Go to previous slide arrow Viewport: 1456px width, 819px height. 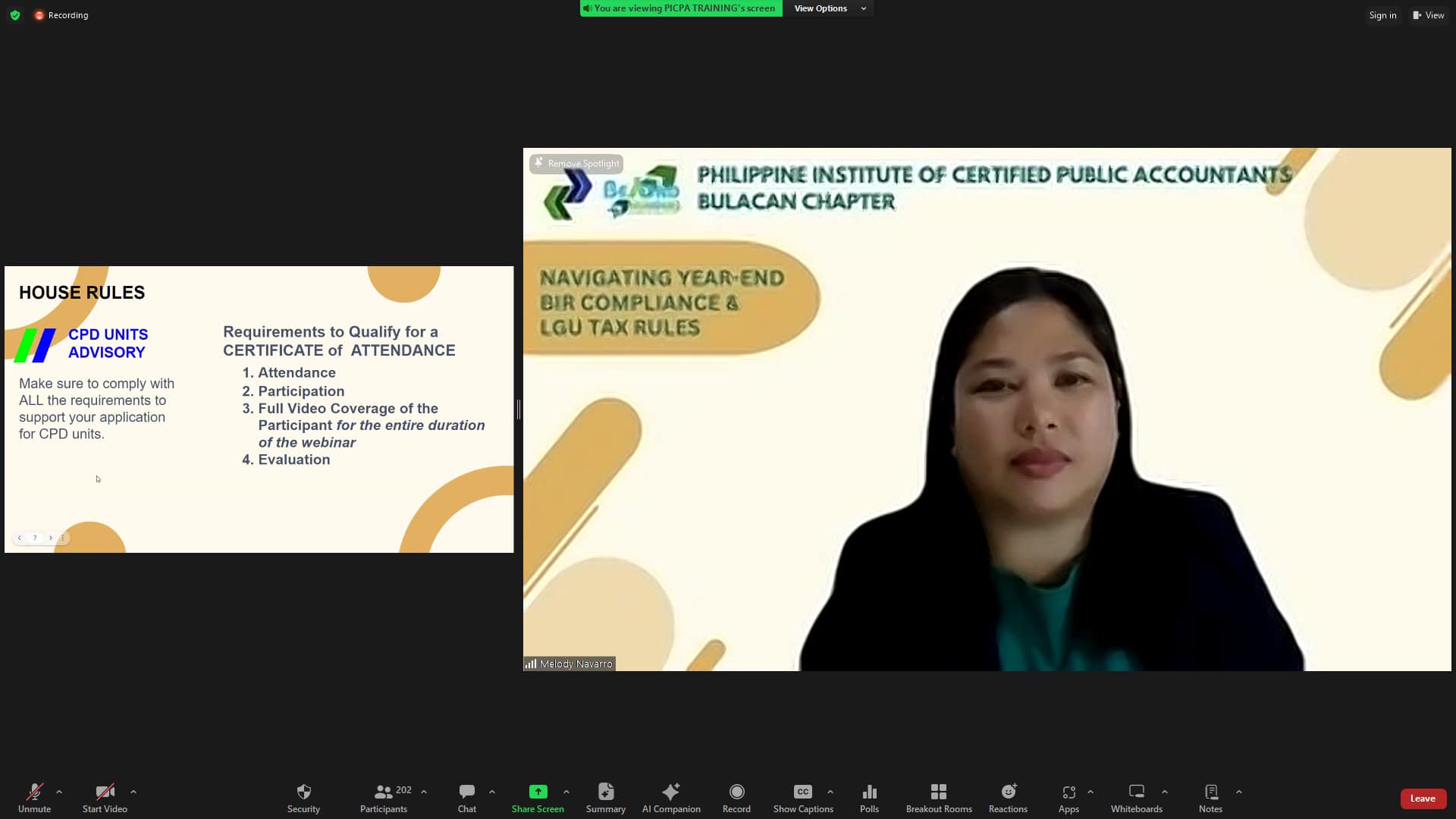pos(20,538)
